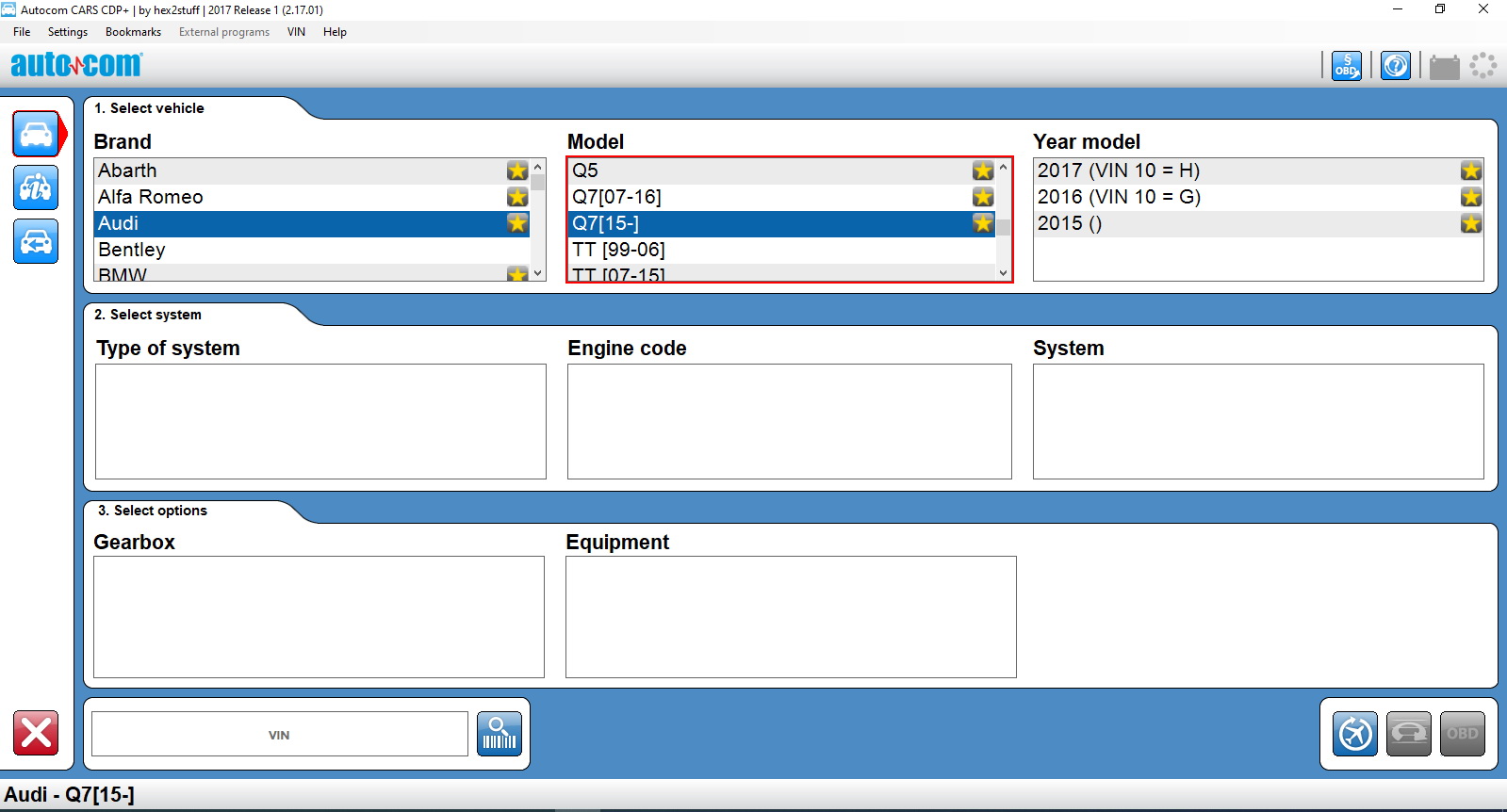
Task: Click the car vehicle selection sidebar icon
Action: 36,135
